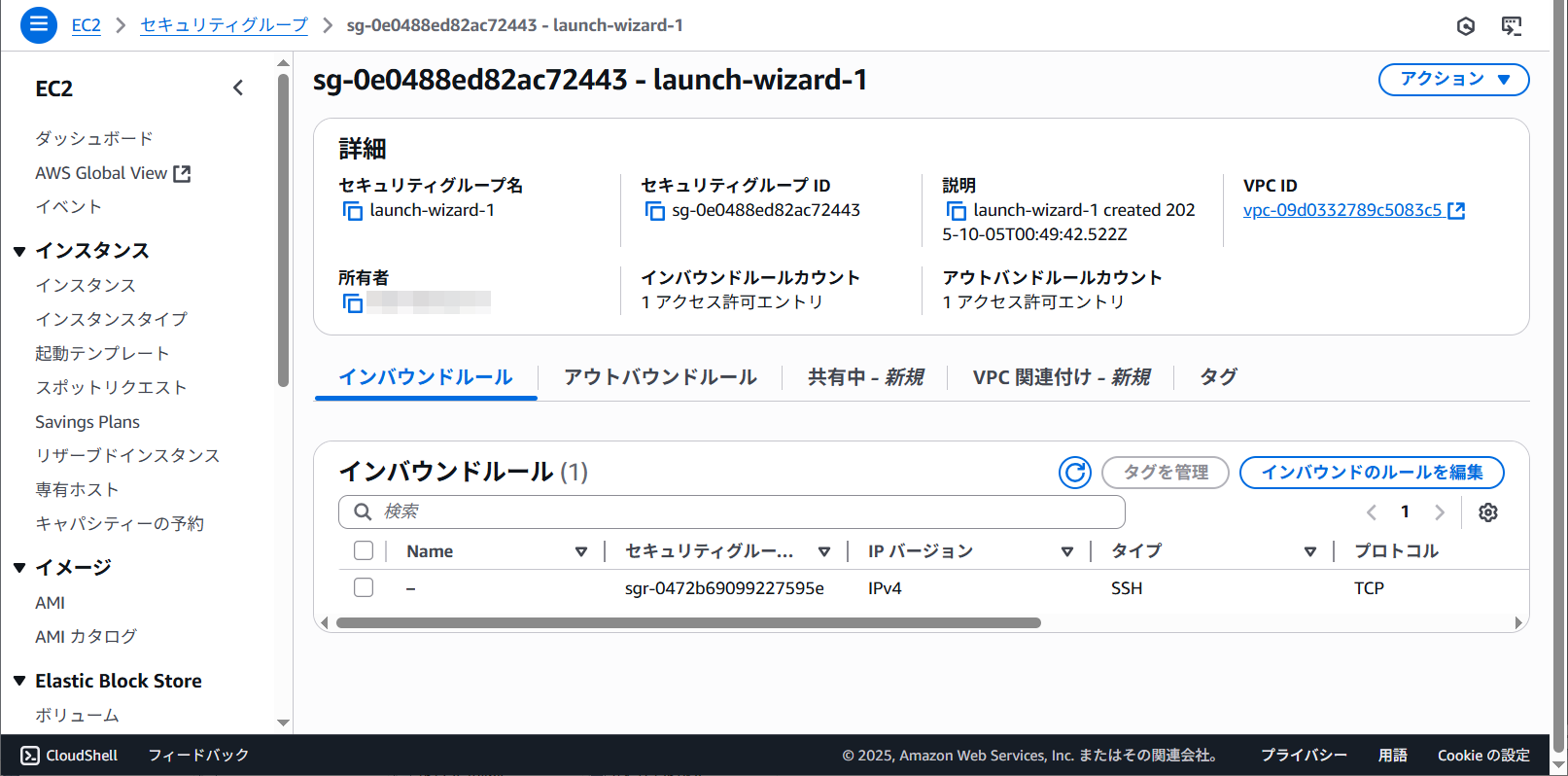The height and width of the screenshot is (776, 1568).
Task: Refresh the inbound rules list
Action: pyautogui.click(x=1074, y=473)
